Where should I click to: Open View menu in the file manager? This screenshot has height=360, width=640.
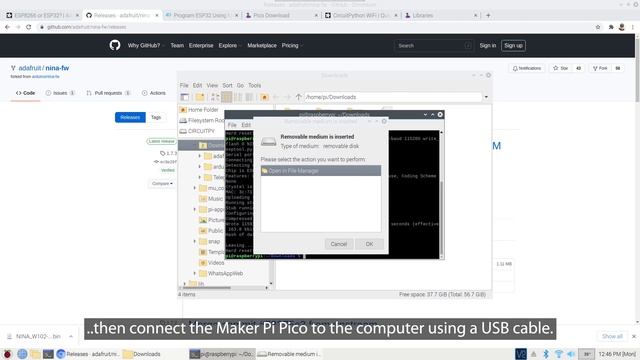pos(212,85)
